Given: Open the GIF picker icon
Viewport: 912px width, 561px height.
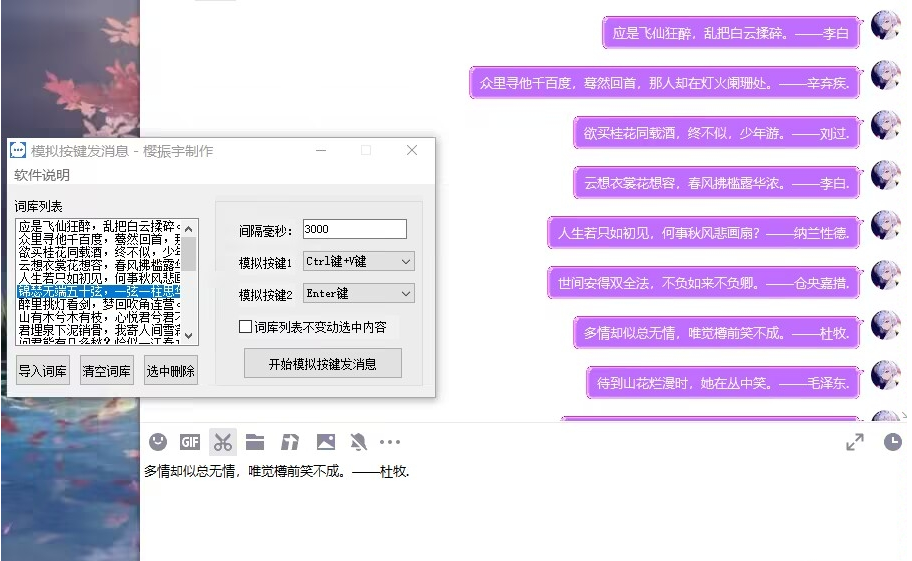Looking at the screenshot, I should click(190, 442).
